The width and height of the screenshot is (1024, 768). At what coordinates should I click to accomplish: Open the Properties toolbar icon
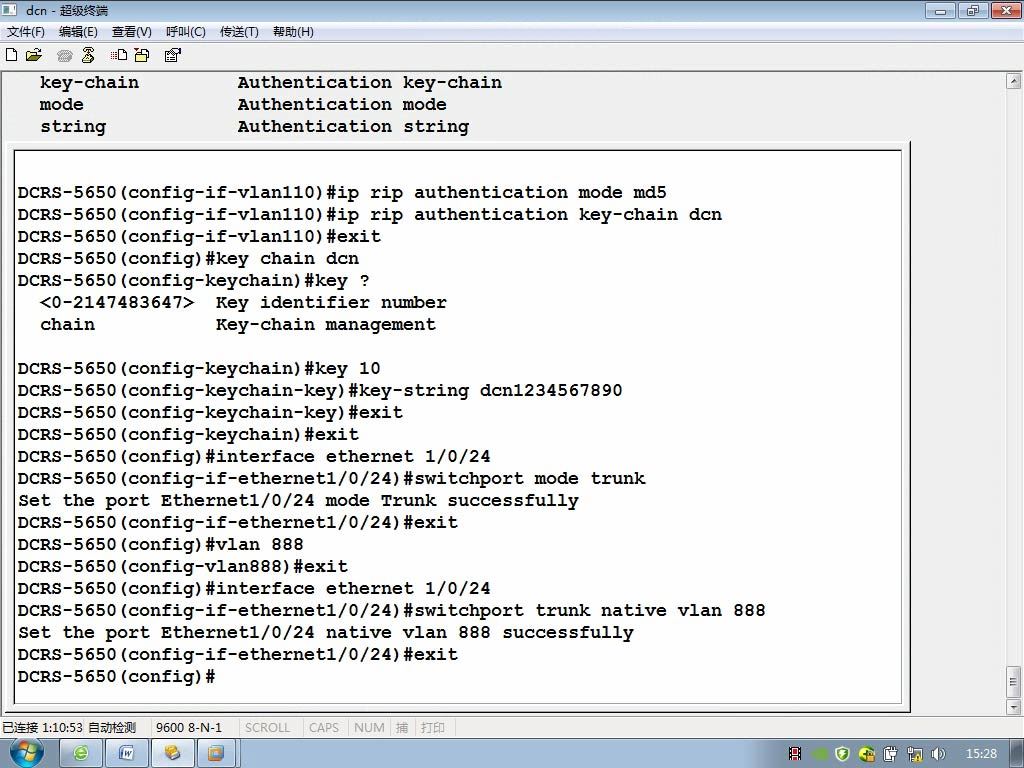click(172, 55)
